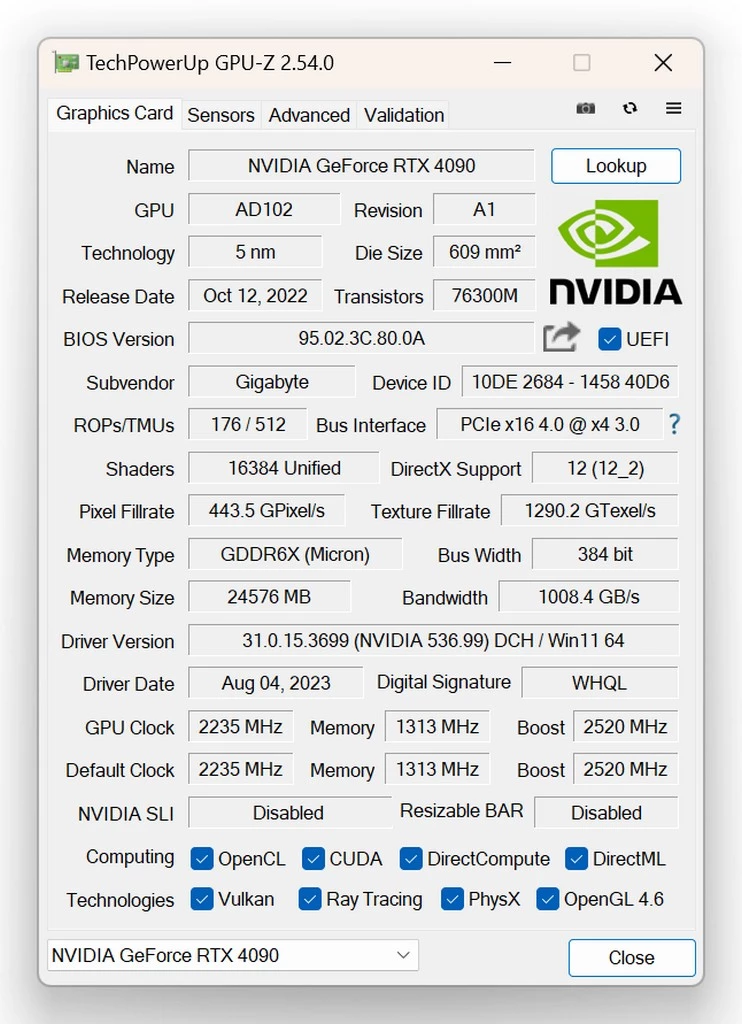
Task: Close the window with the X button
Action: (663, 63)
